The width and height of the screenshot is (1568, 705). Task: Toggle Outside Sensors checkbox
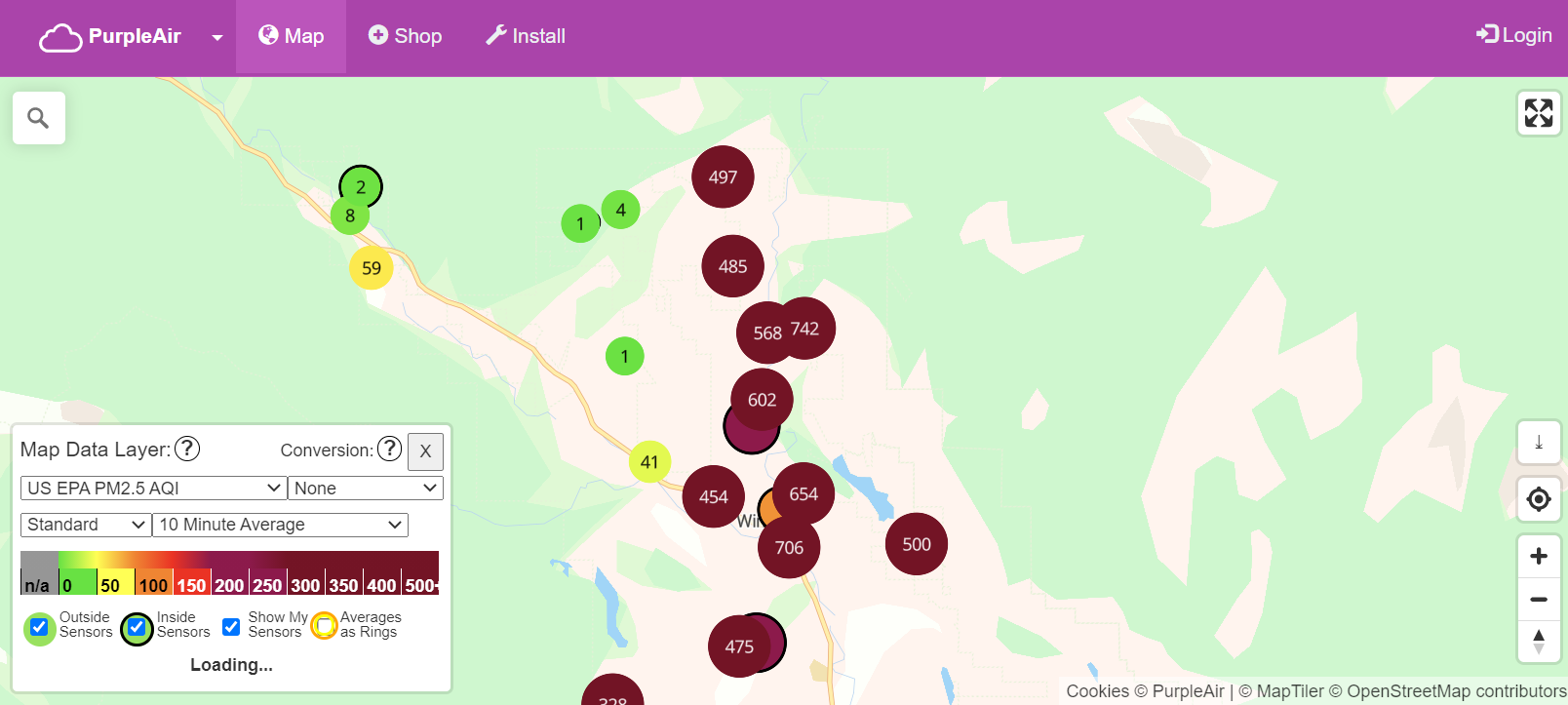[x=39, y=627]
